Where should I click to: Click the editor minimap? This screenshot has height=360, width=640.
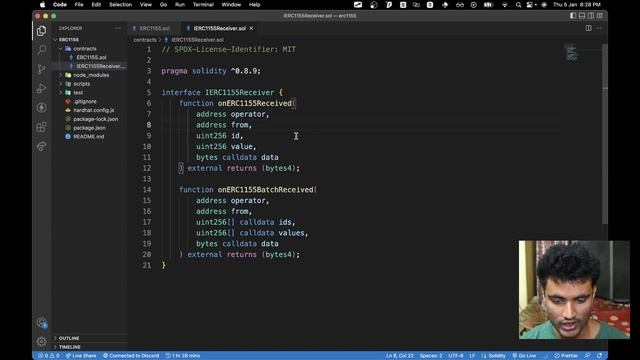pos(572,53)
